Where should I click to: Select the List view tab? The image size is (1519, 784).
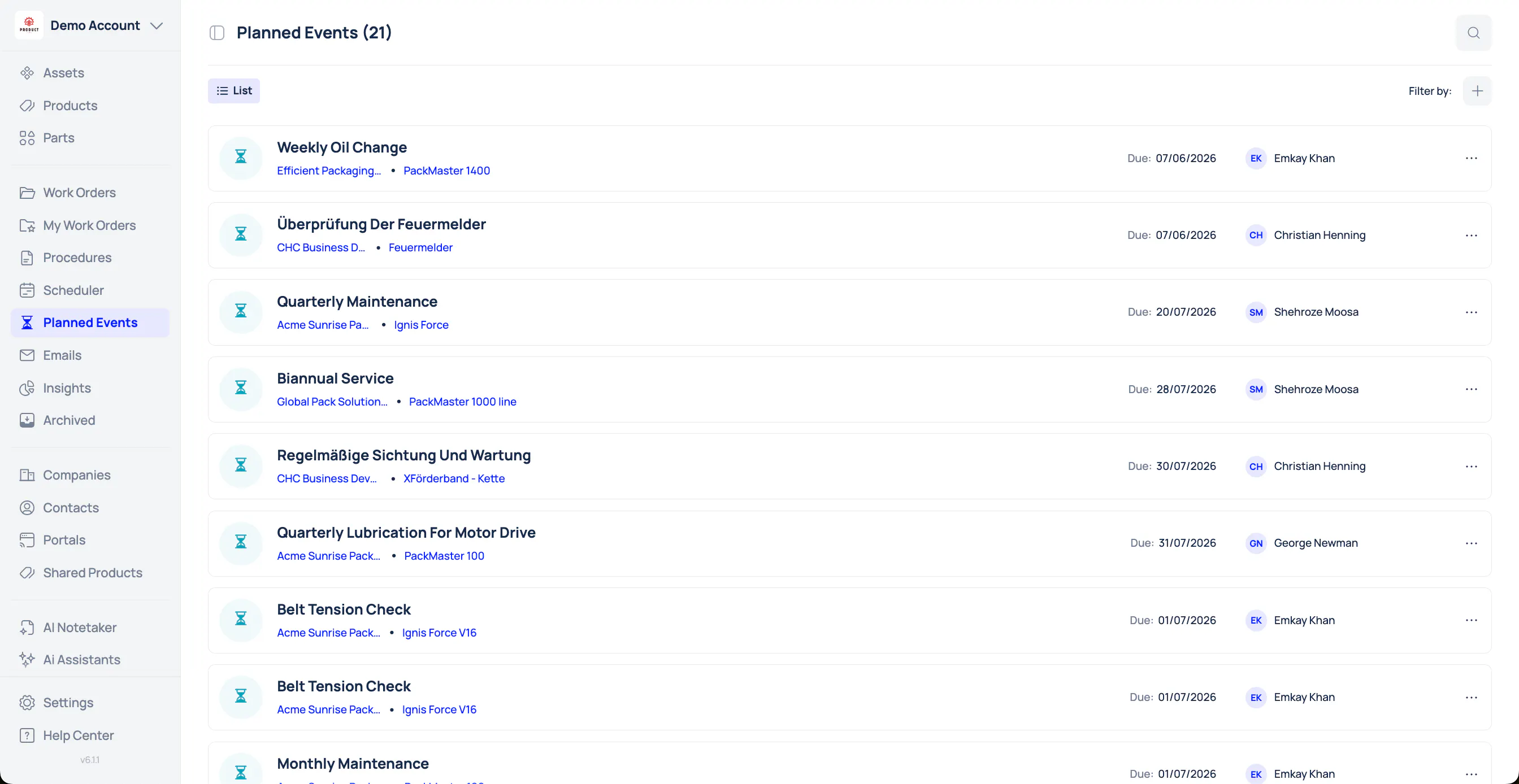[233, 91]
